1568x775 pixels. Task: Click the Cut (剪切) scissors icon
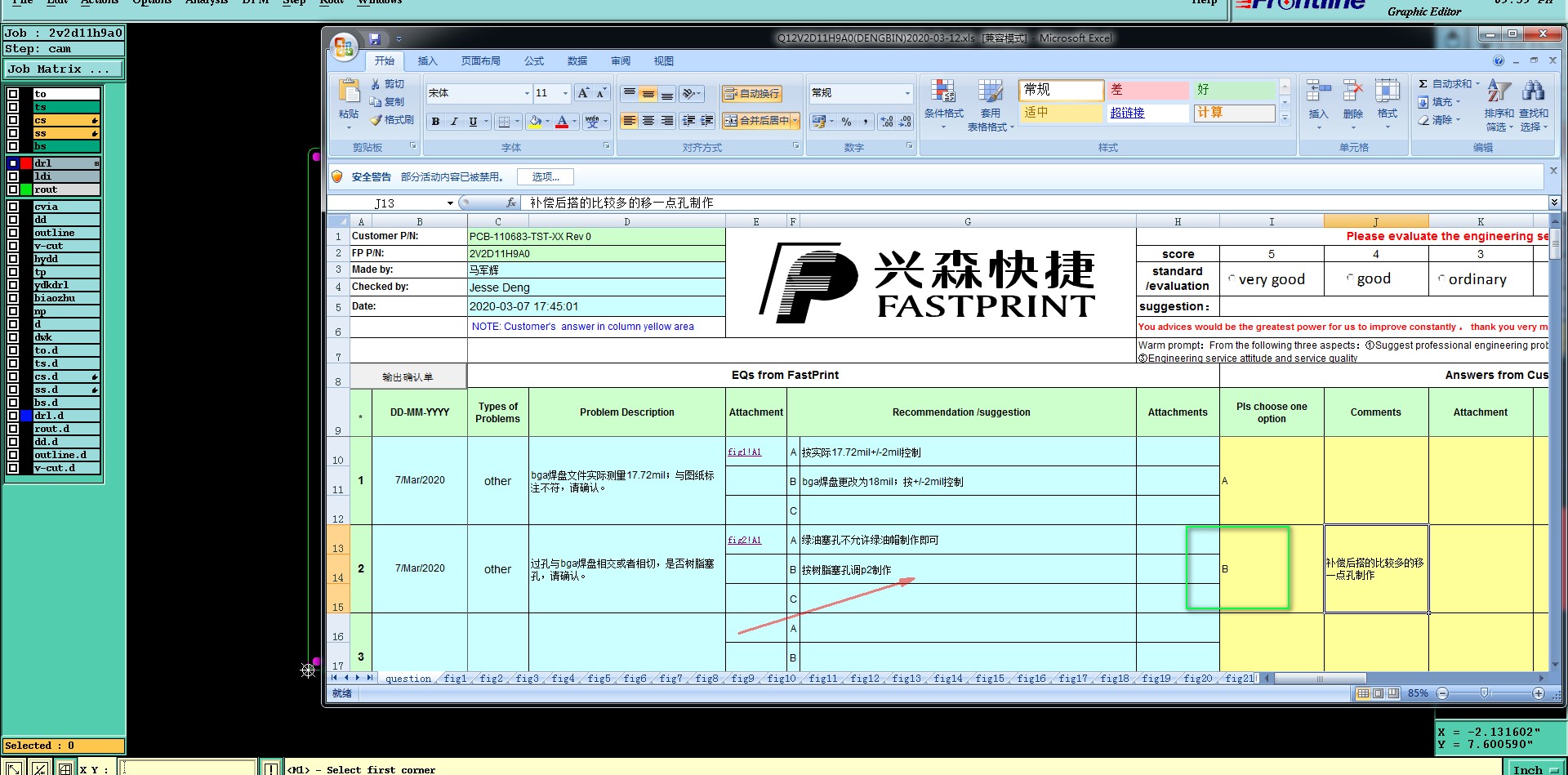376,84
